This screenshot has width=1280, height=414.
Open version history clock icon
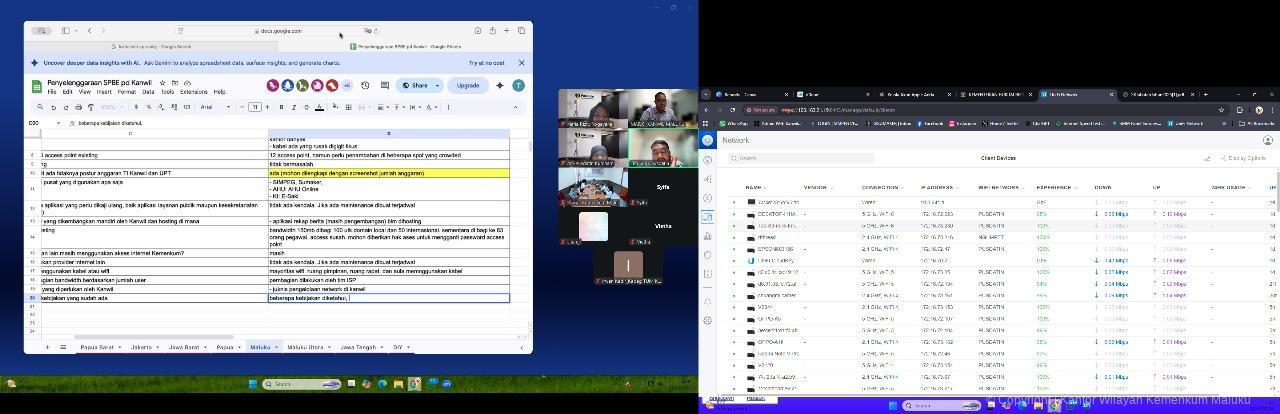(365, 86)
